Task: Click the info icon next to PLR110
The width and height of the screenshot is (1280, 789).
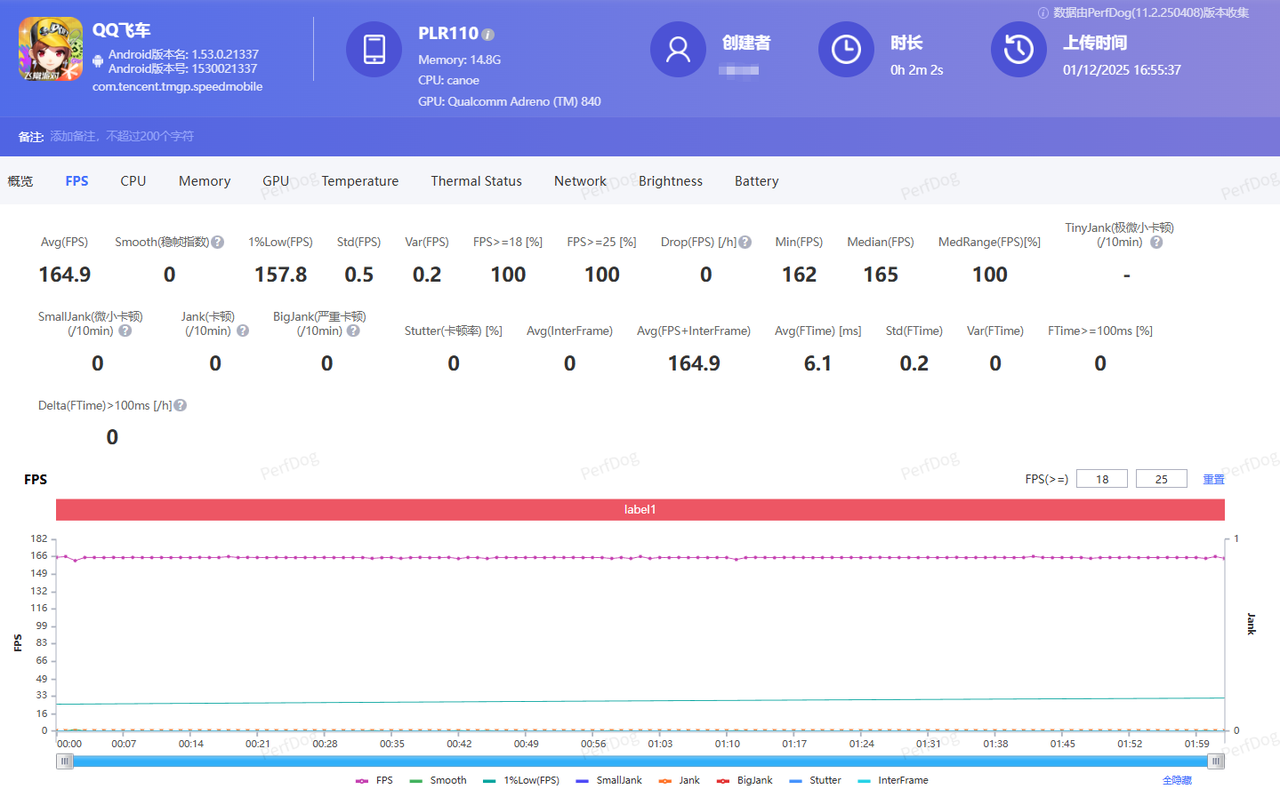Action: (489, 35)
